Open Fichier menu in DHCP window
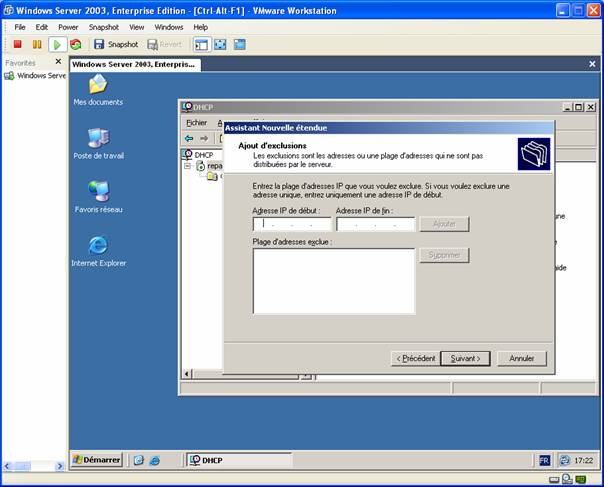Screen dimensions: 604x487 (196, 123)
